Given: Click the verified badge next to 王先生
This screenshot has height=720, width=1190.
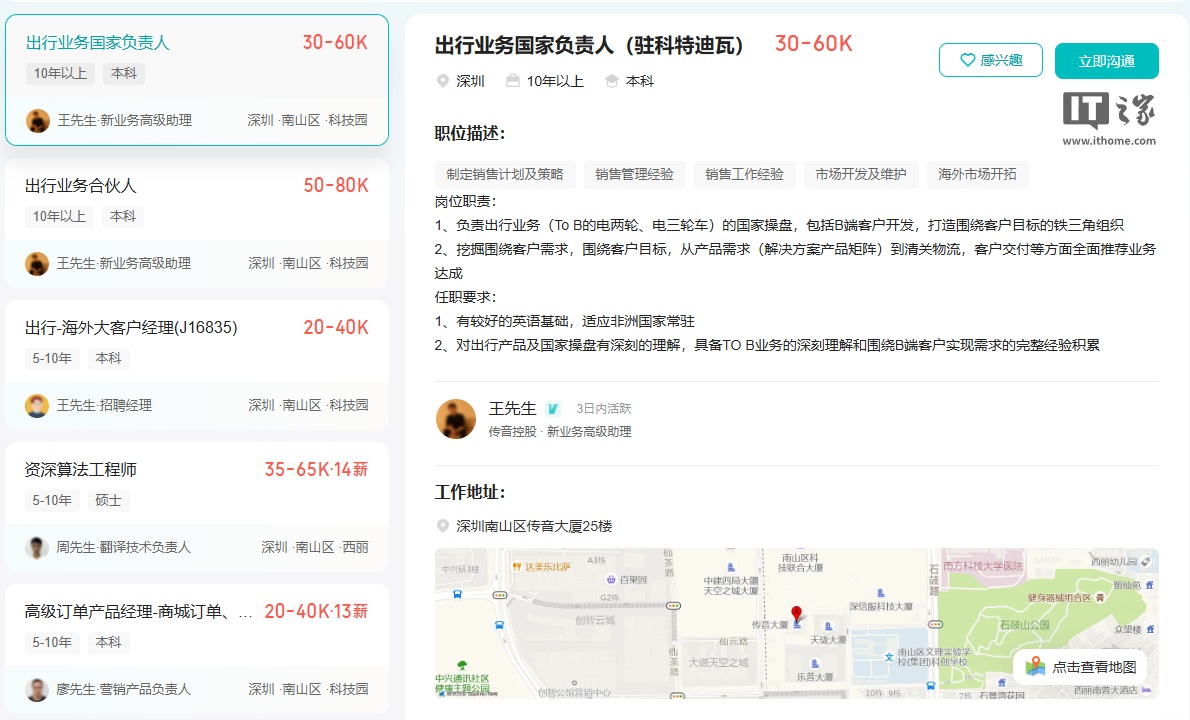Looking at the screenshot, I should pyautogui.click(x=553, y=409).
